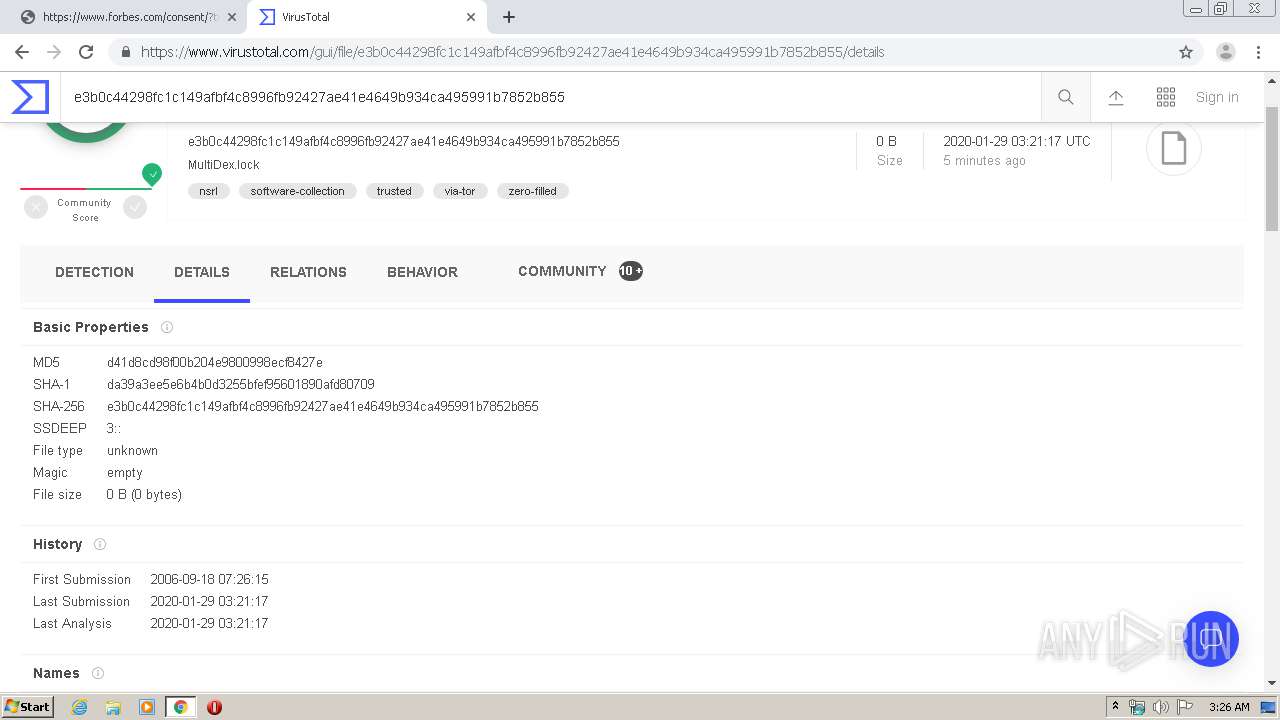Open the Windows Start menu
This screenshot has height=720, width=1280.
(x=28, y=707)
